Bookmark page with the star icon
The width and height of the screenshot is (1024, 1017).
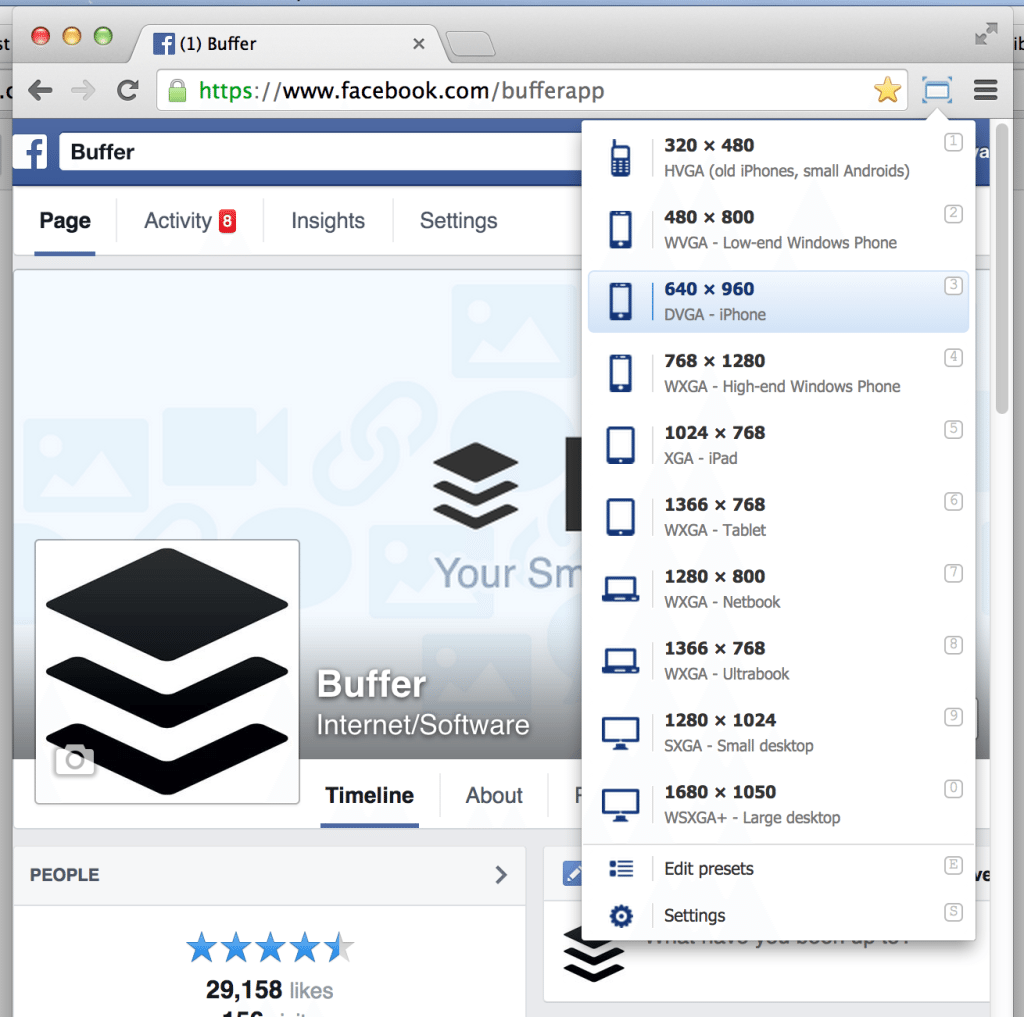point(888,90)
